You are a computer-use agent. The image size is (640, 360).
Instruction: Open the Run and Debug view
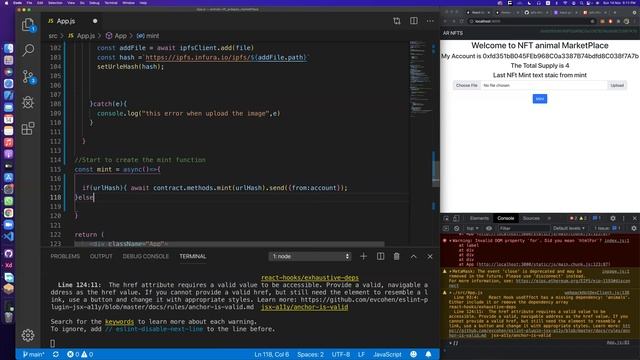[x=28, y=102]
